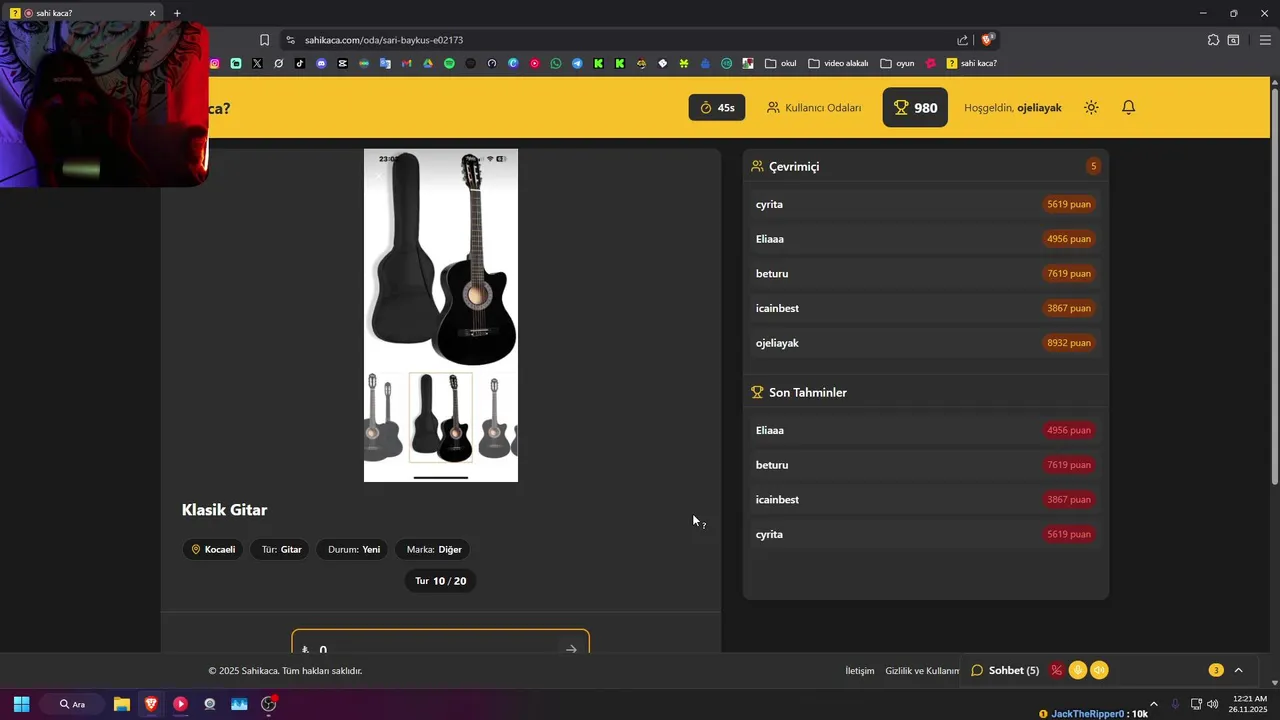Viewport: 1280px width, 720px height.
Task: Submit guess with the arrow button
Action: tap(571, 649)
